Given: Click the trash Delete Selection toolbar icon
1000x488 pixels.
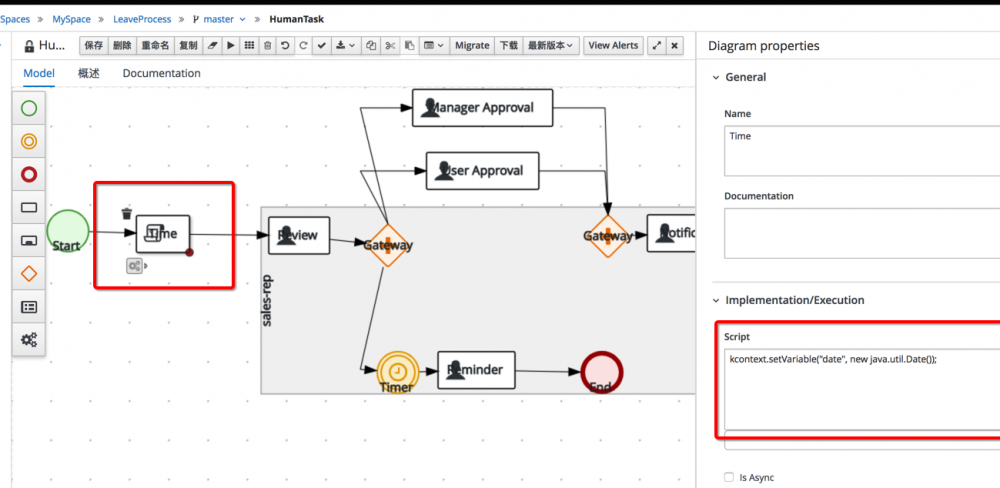Looking at the screenshot, I should pos(268,46).
